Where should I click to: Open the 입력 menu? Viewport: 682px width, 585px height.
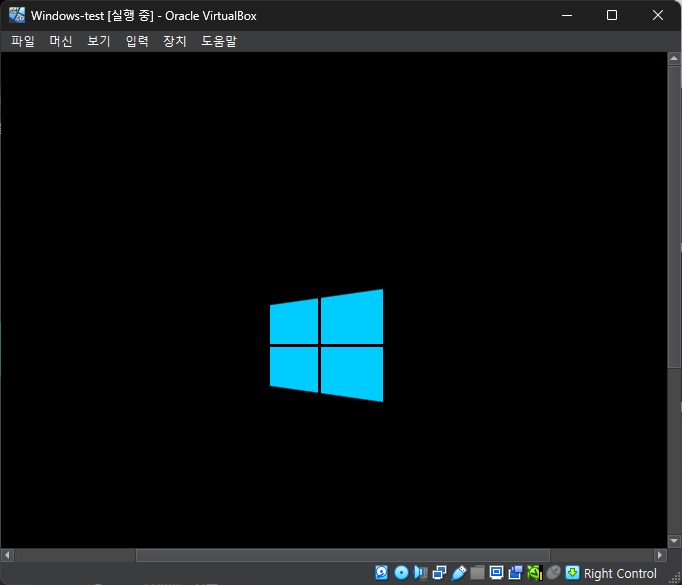(x=137, y=41)
